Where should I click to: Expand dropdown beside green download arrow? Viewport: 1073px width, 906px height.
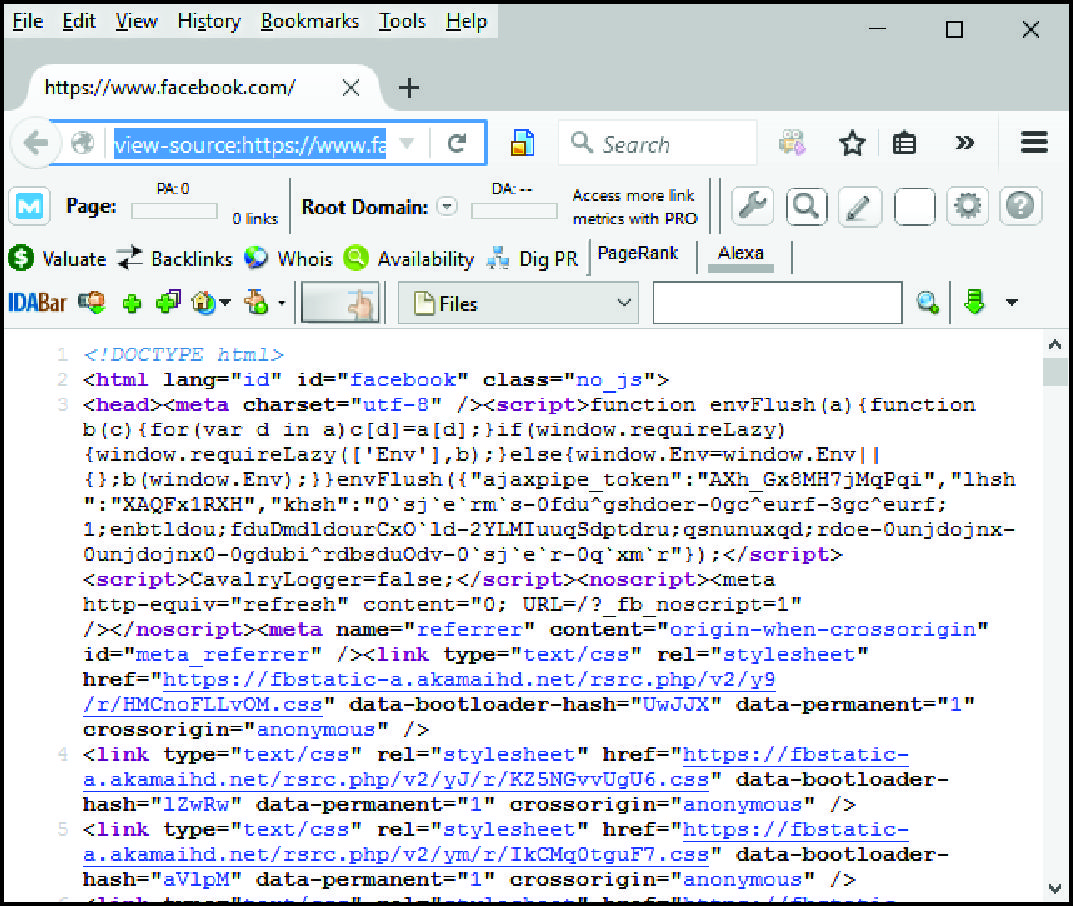(1011, 302)
